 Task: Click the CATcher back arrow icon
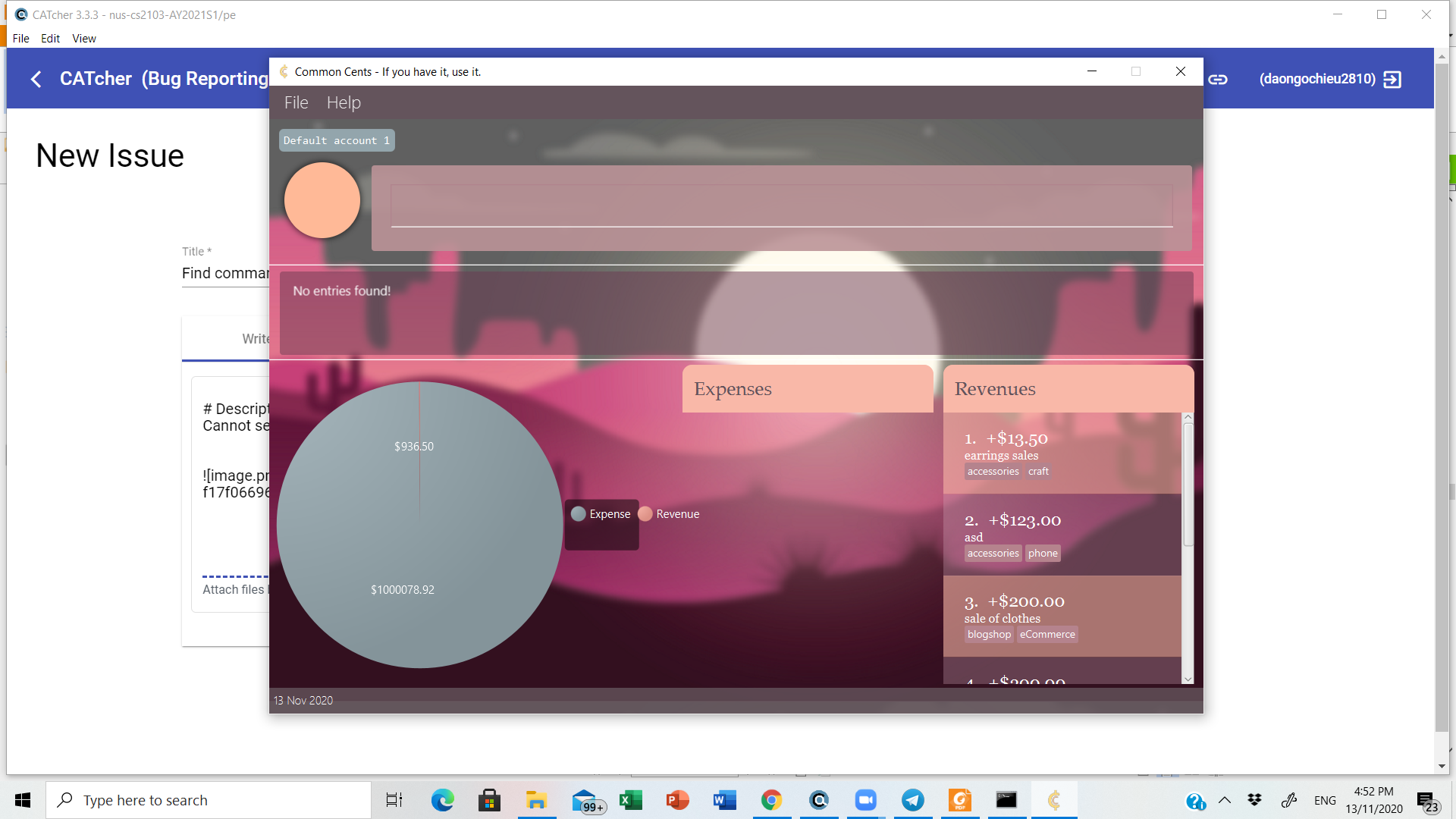[36, 79]
